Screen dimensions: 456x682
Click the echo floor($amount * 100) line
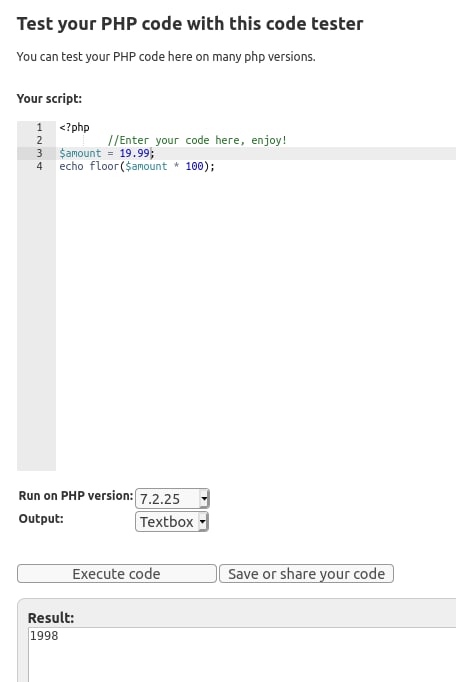[137, 166]
